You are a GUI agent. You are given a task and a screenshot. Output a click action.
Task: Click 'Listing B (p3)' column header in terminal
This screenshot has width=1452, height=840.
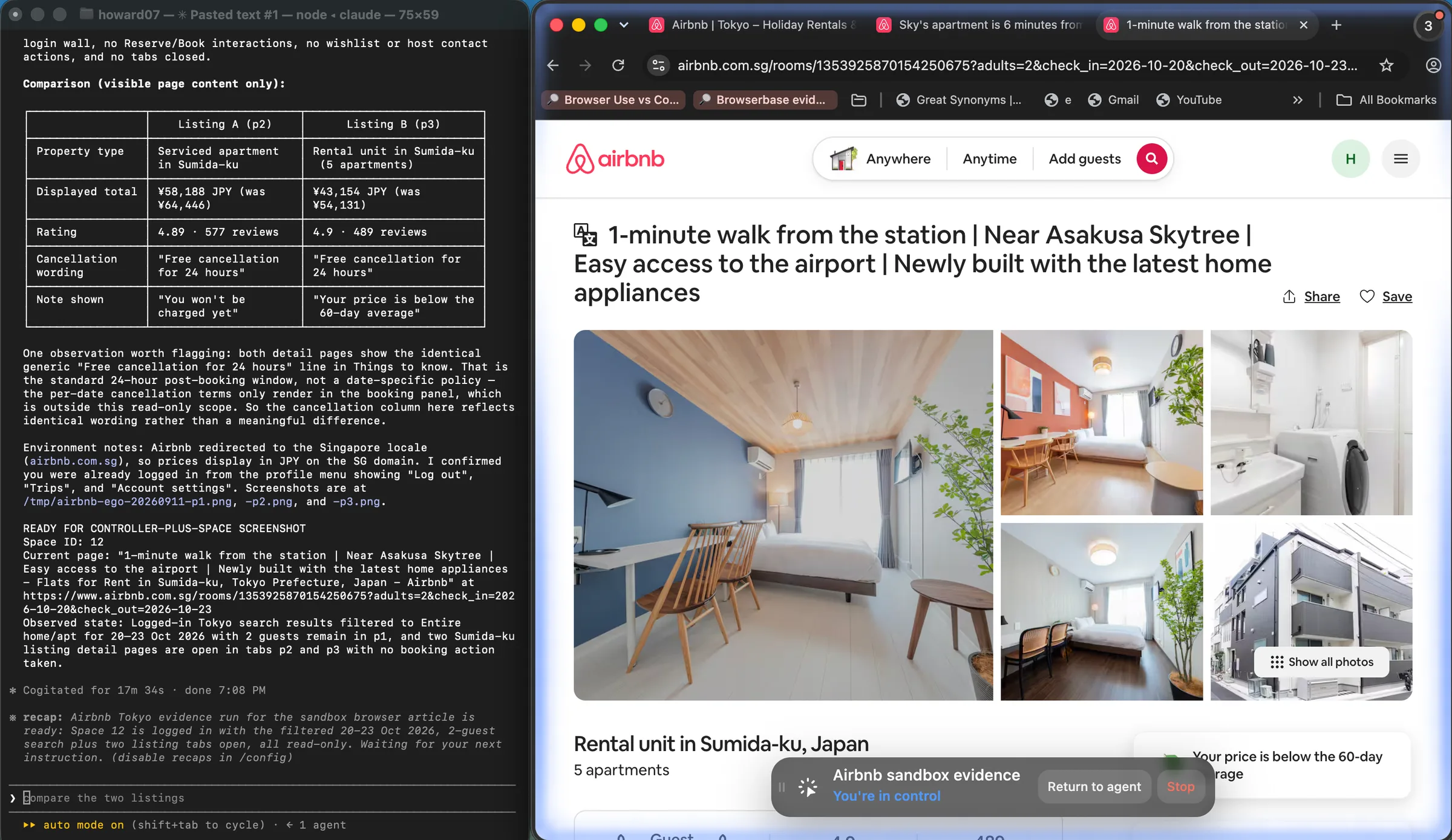(x=393, y=125)
